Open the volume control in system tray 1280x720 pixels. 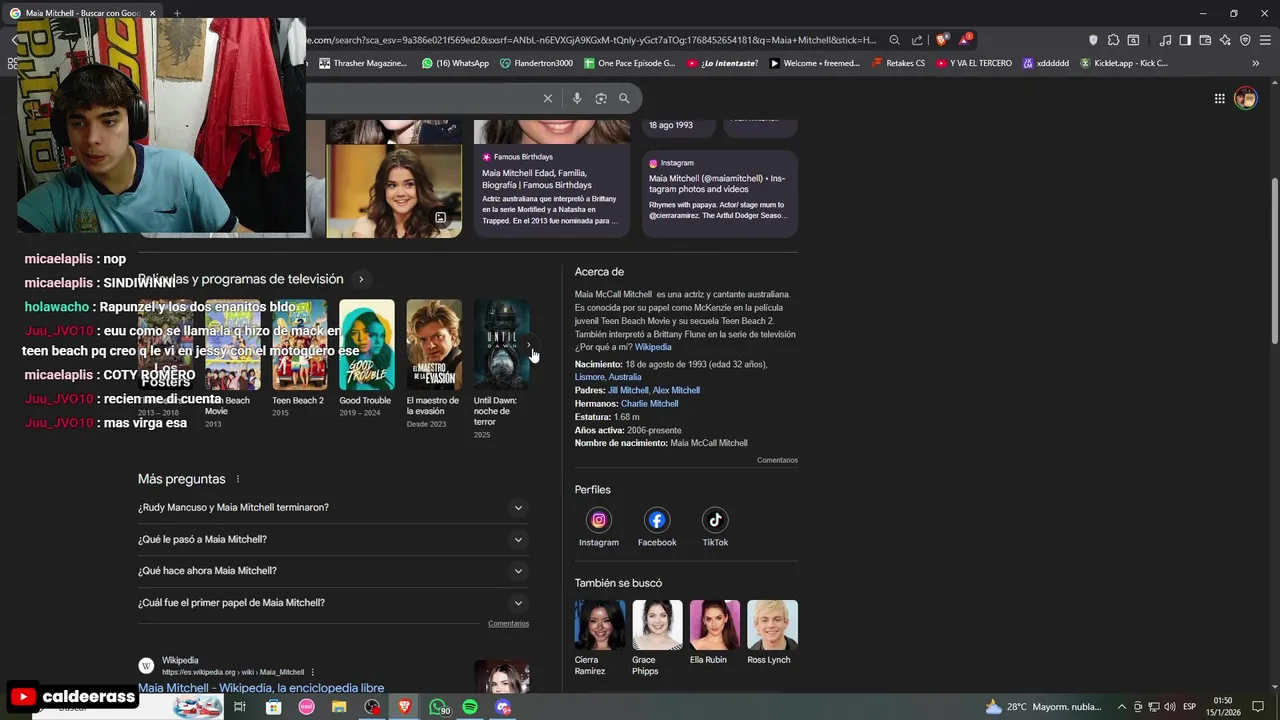click(x=1170, y=707)
